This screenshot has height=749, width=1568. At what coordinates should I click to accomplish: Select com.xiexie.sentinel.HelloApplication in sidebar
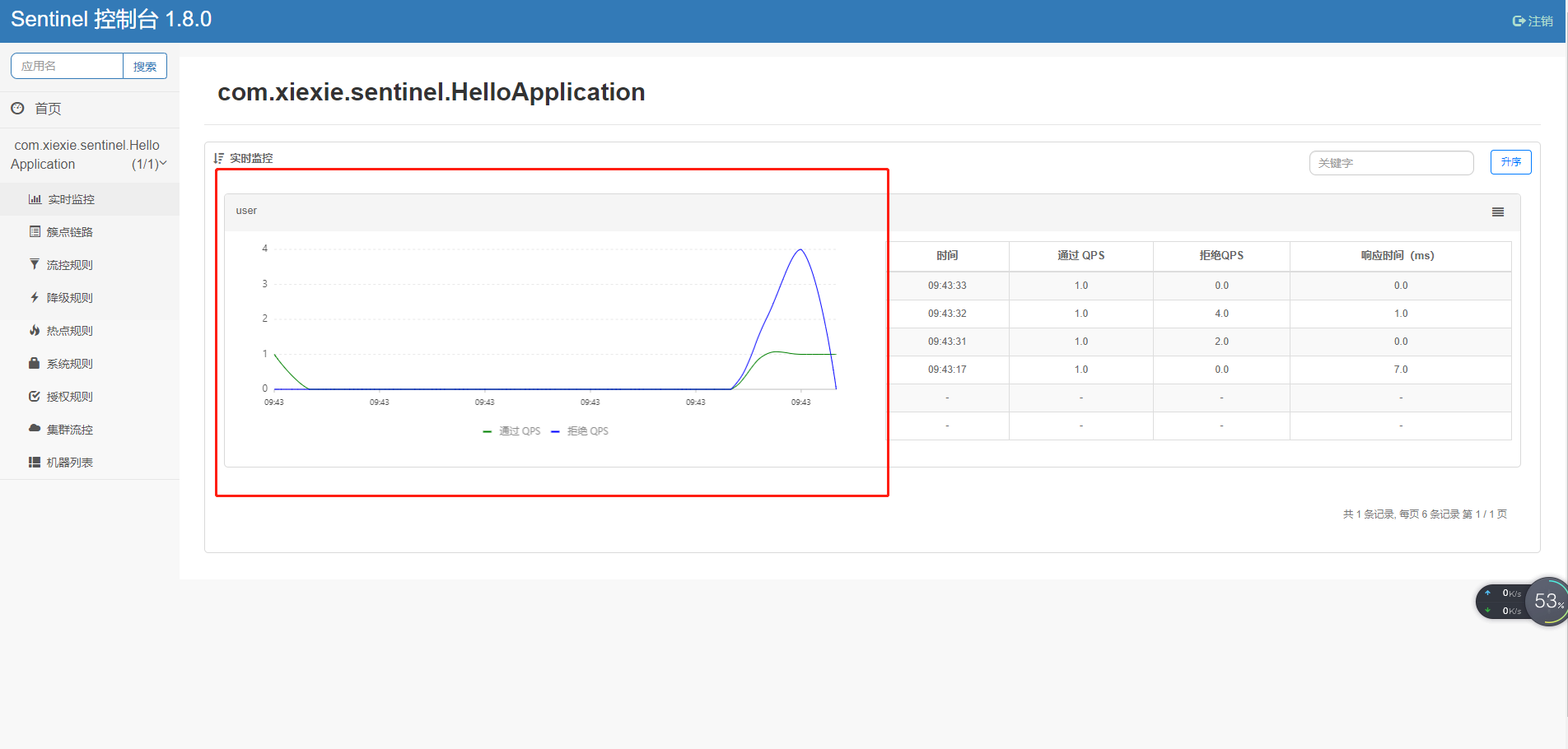point(89,155)
